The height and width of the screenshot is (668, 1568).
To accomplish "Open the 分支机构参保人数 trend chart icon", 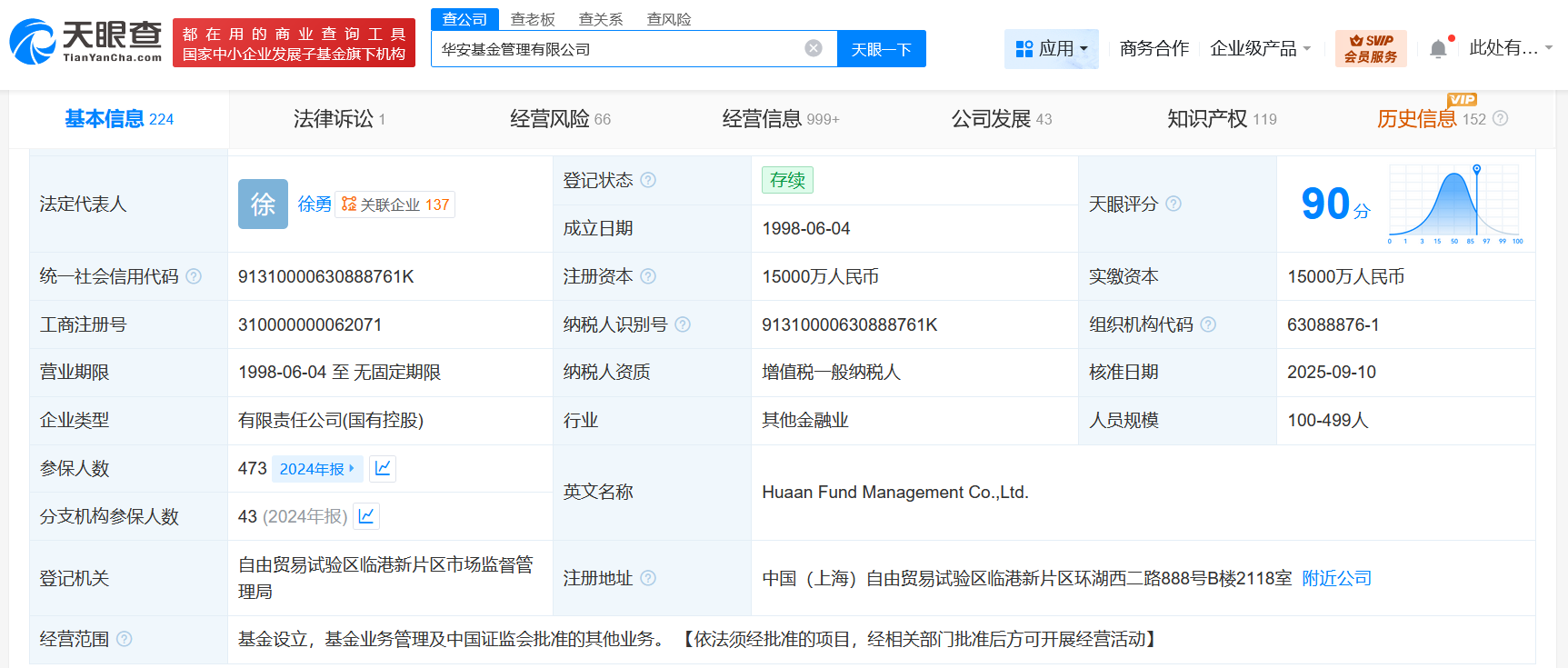I will click(366, 516).
